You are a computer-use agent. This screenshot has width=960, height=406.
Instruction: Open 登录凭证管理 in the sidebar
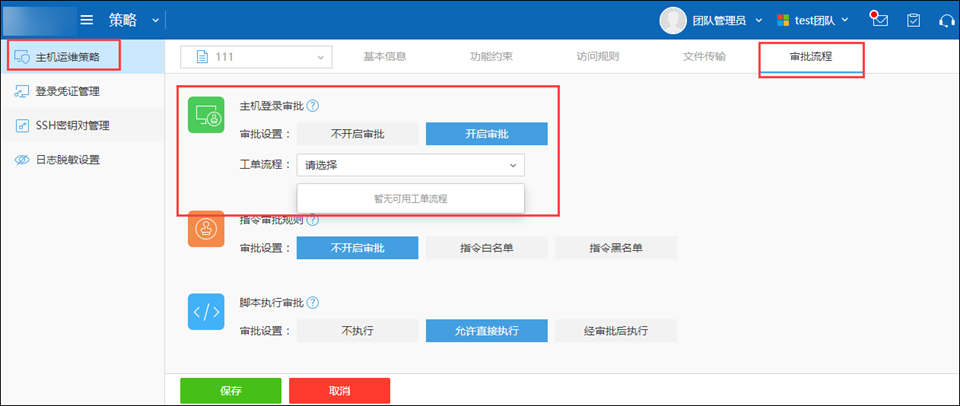coord(83,92)
